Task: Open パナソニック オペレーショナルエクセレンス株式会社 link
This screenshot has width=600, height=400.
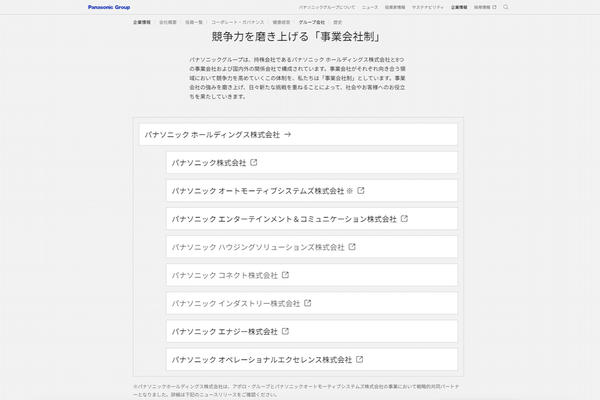Action: pyautogui.click(x=312, y=359)
